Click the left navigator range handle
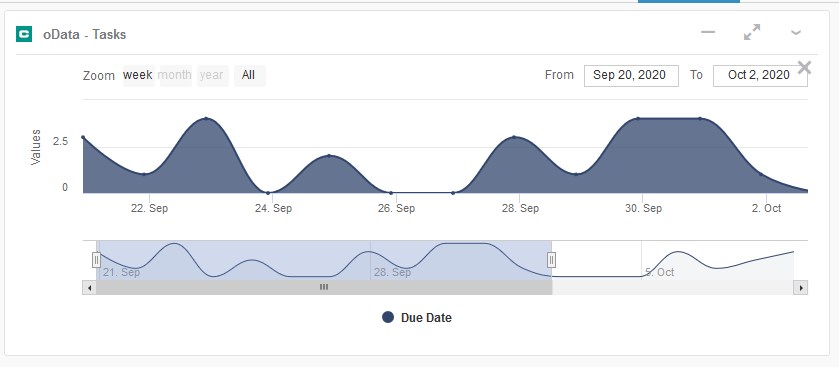839x367 pixels. pyautogui.click(x=96, y=260)
